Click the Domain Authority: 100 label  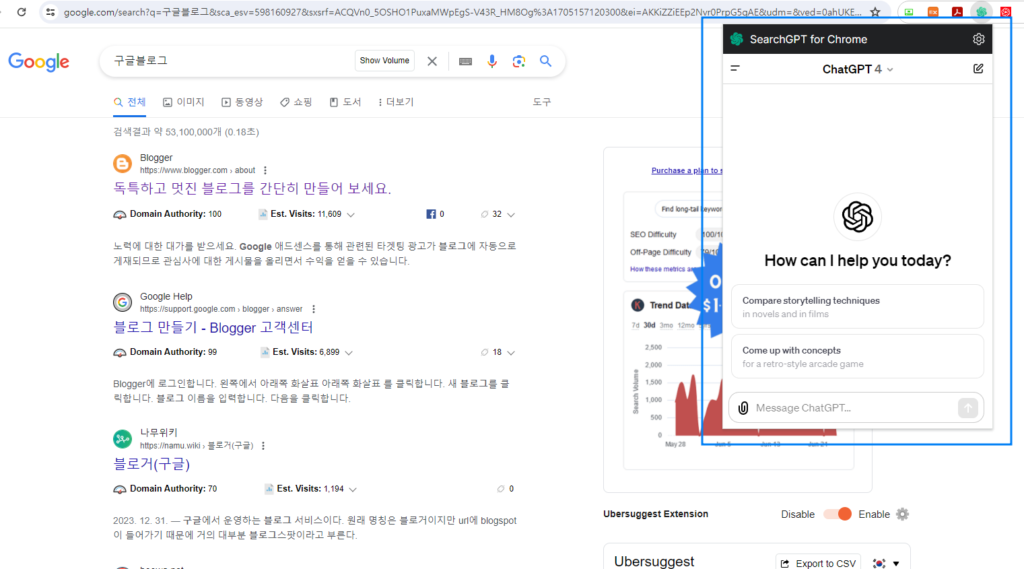pyautogui.click(x=176, y=214)
